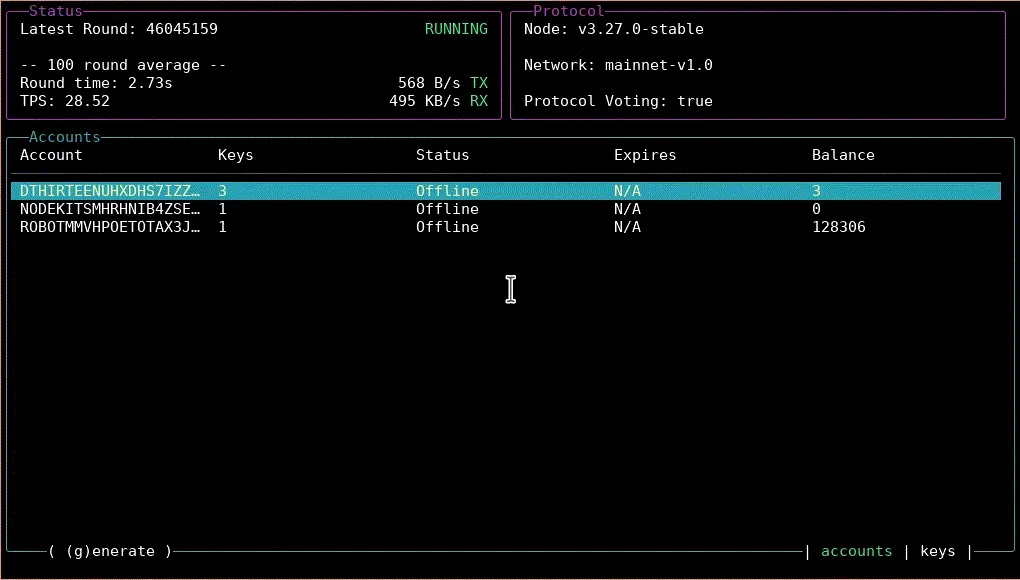Click the Expires column header
The image size is (1020, 580).
(644, 155)
